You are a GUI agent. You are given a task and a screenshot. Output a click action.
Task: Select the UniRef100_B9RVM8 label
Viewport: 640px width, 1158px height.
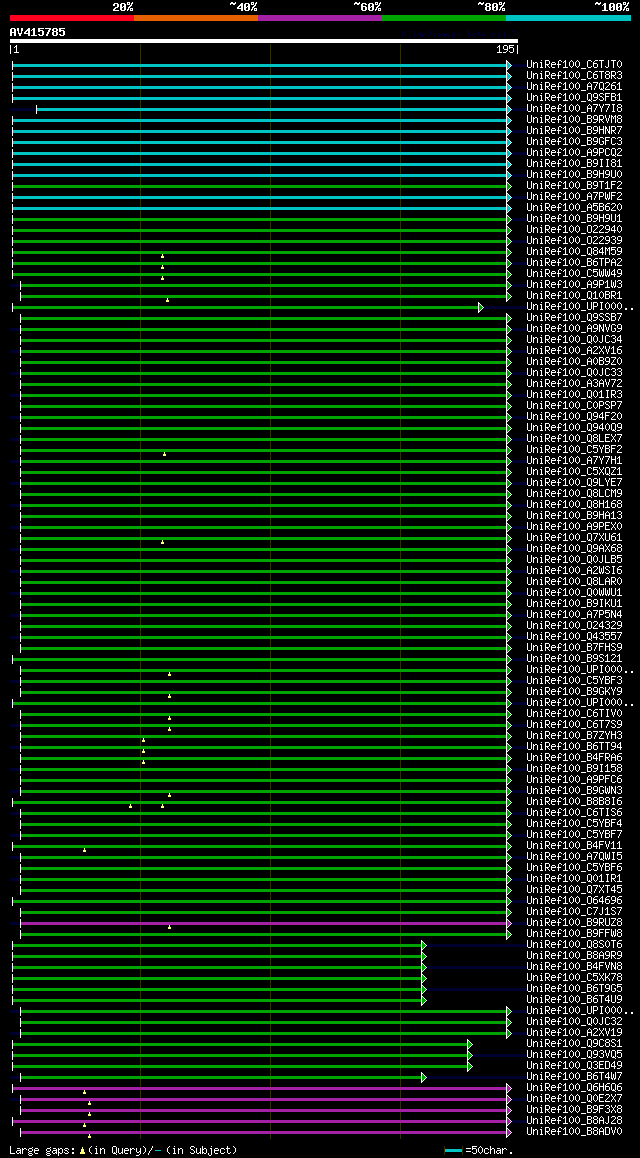tap(574, 120)
